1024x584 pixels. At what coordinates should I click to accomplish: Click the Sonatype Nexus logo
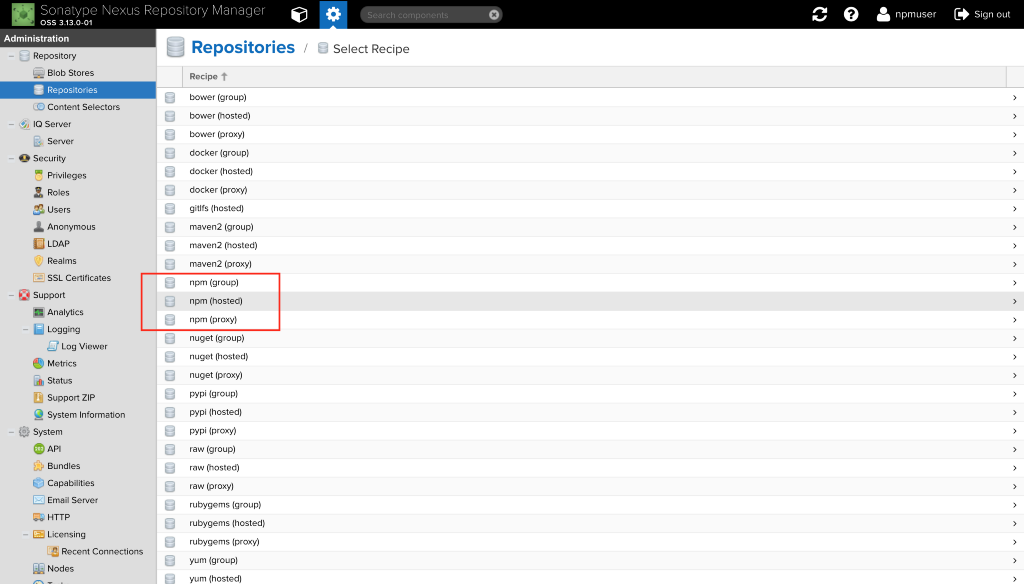[23, 14]
